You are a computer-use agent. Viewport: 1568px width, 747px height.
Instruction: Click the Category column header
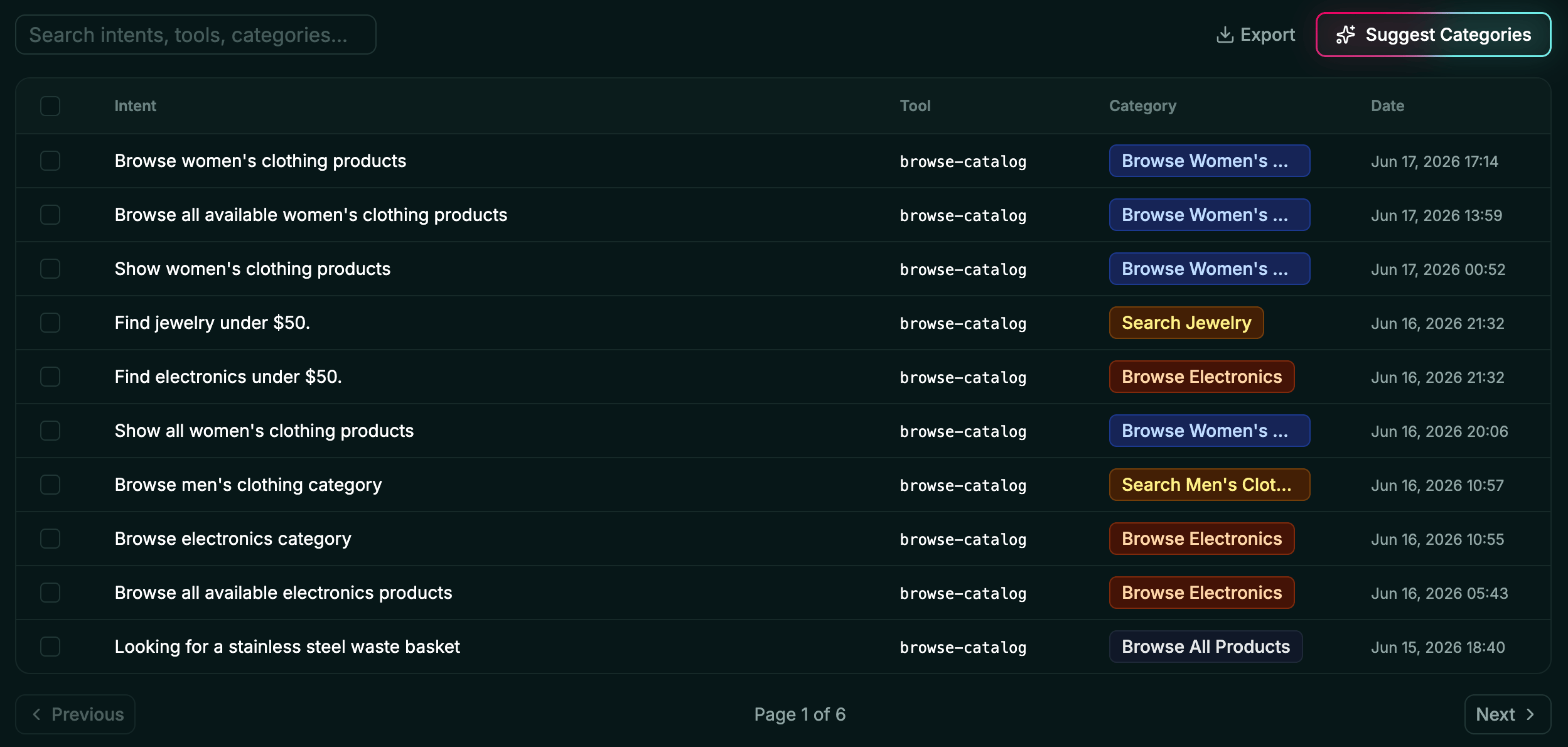[1142, 106]
